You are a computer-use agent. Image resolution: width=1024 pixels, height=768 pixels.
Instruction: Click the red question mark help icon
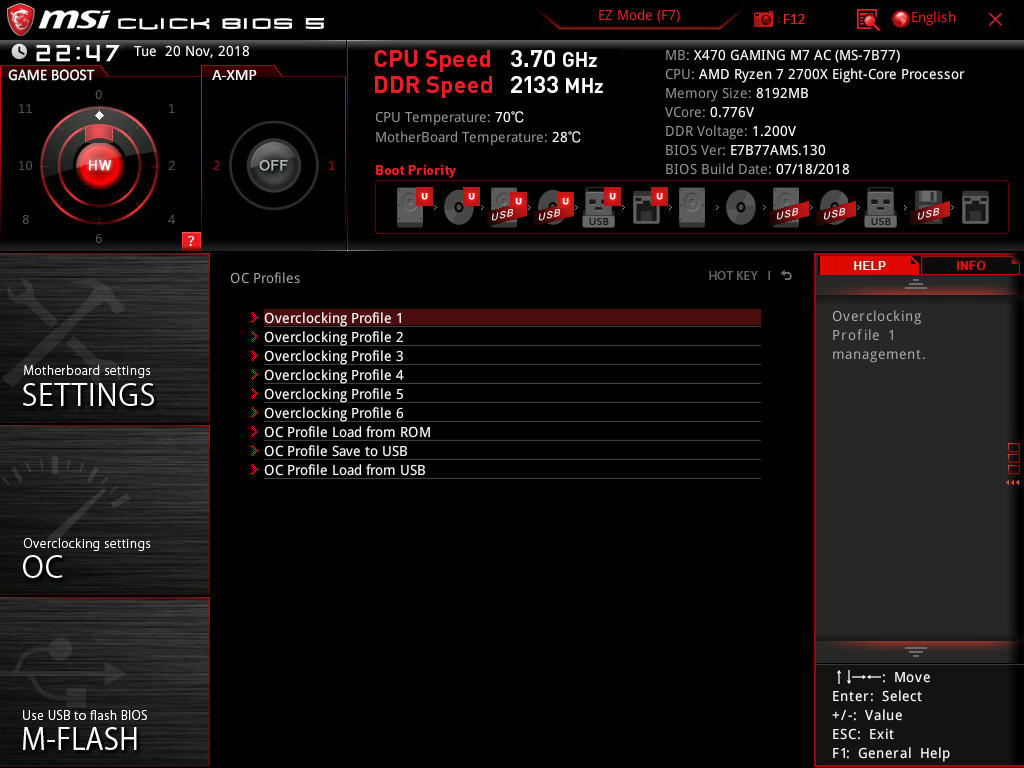191,240
